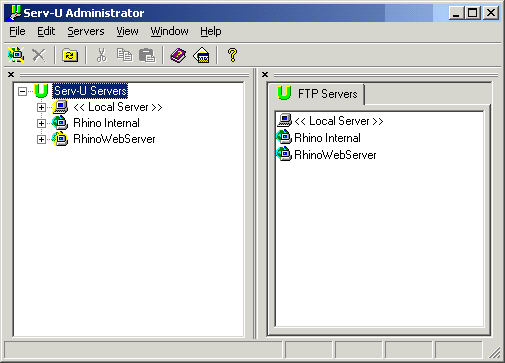Click Local Server computer icon in tree
Viewport: 505px width, 363px height.
[x=60, y=107]
